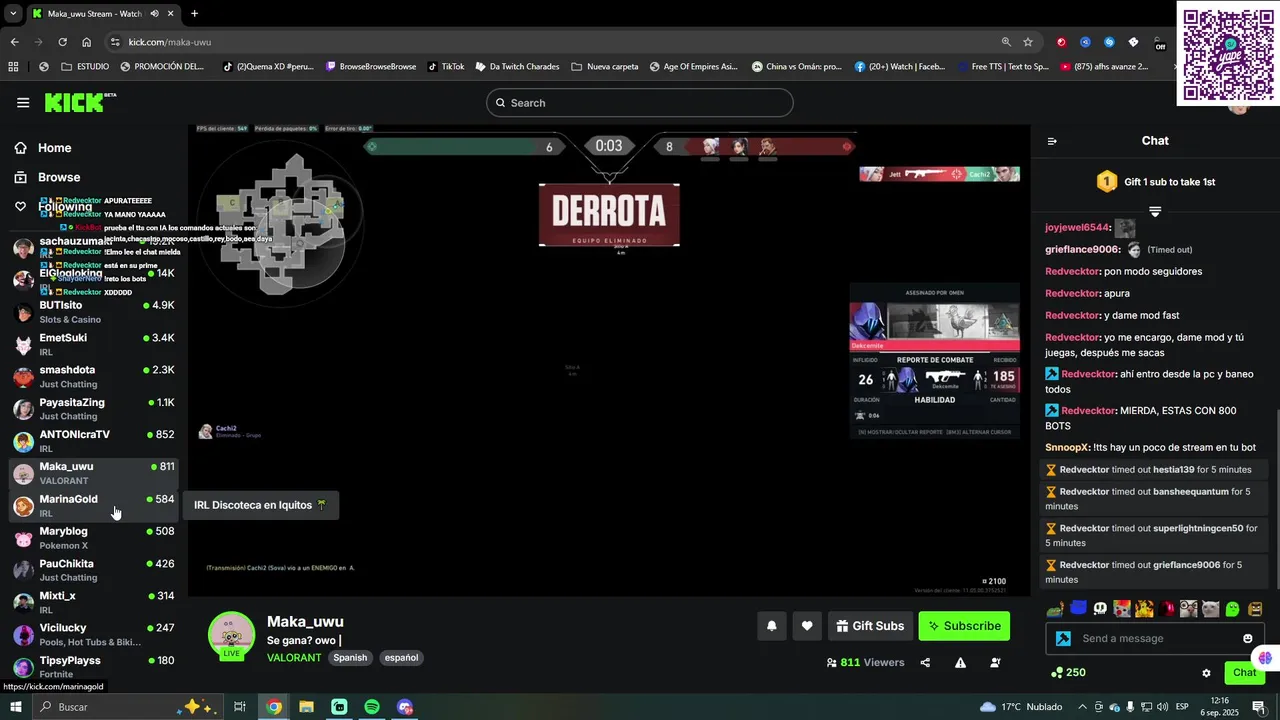Screen dimensions: 1280x720
Task: Open Vicilucky channel in sidebar
Action: click(x=94, y=634)
